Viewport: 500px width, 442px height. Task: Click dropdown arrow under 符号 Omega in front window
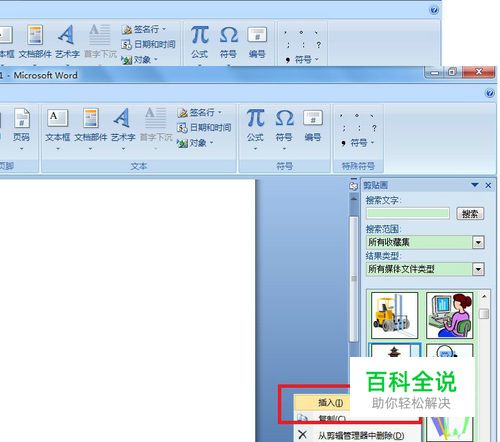click(x=284, y=149)
